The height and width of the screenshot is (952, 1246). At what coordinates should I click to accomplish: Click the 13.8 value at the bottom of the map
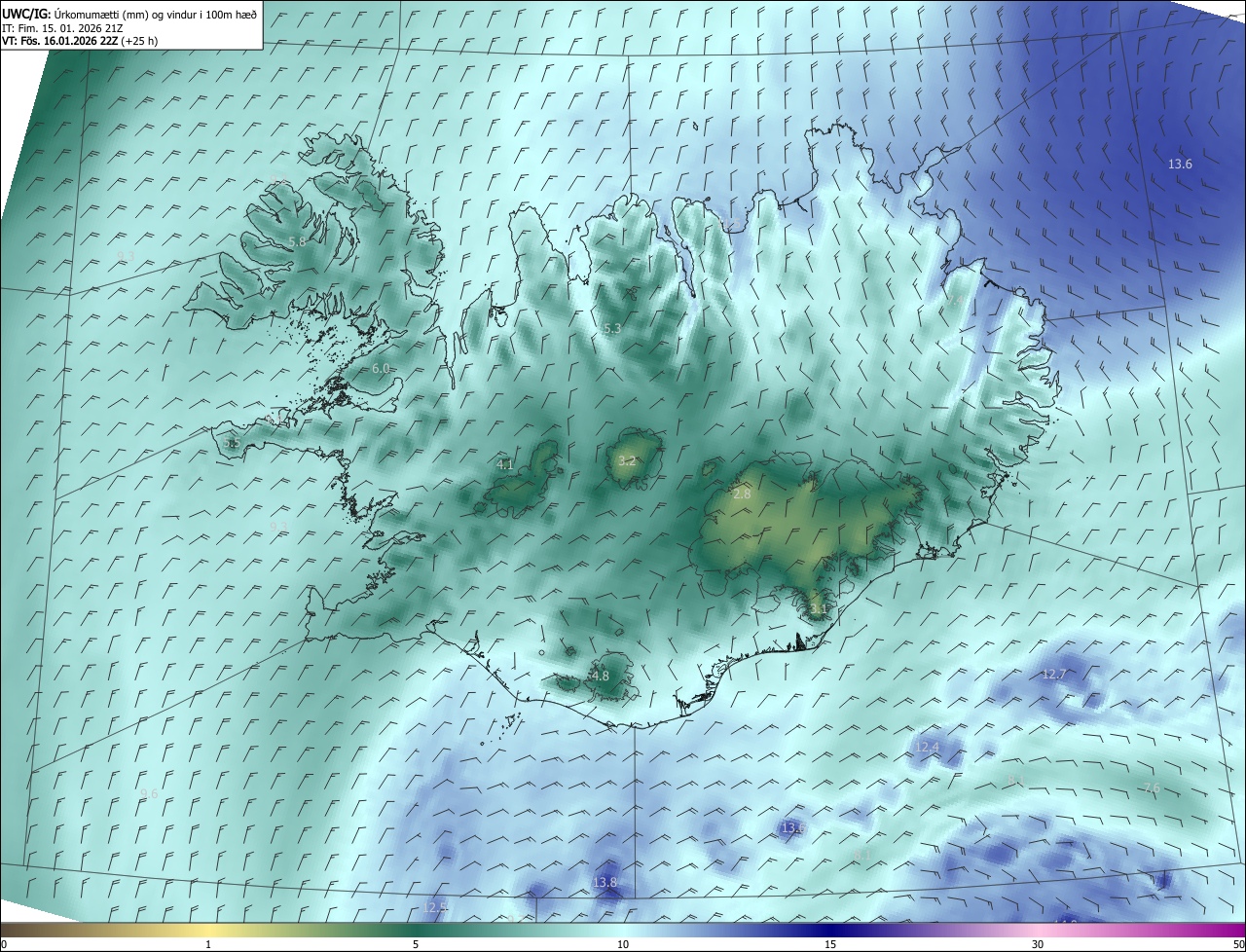(605, 882)
